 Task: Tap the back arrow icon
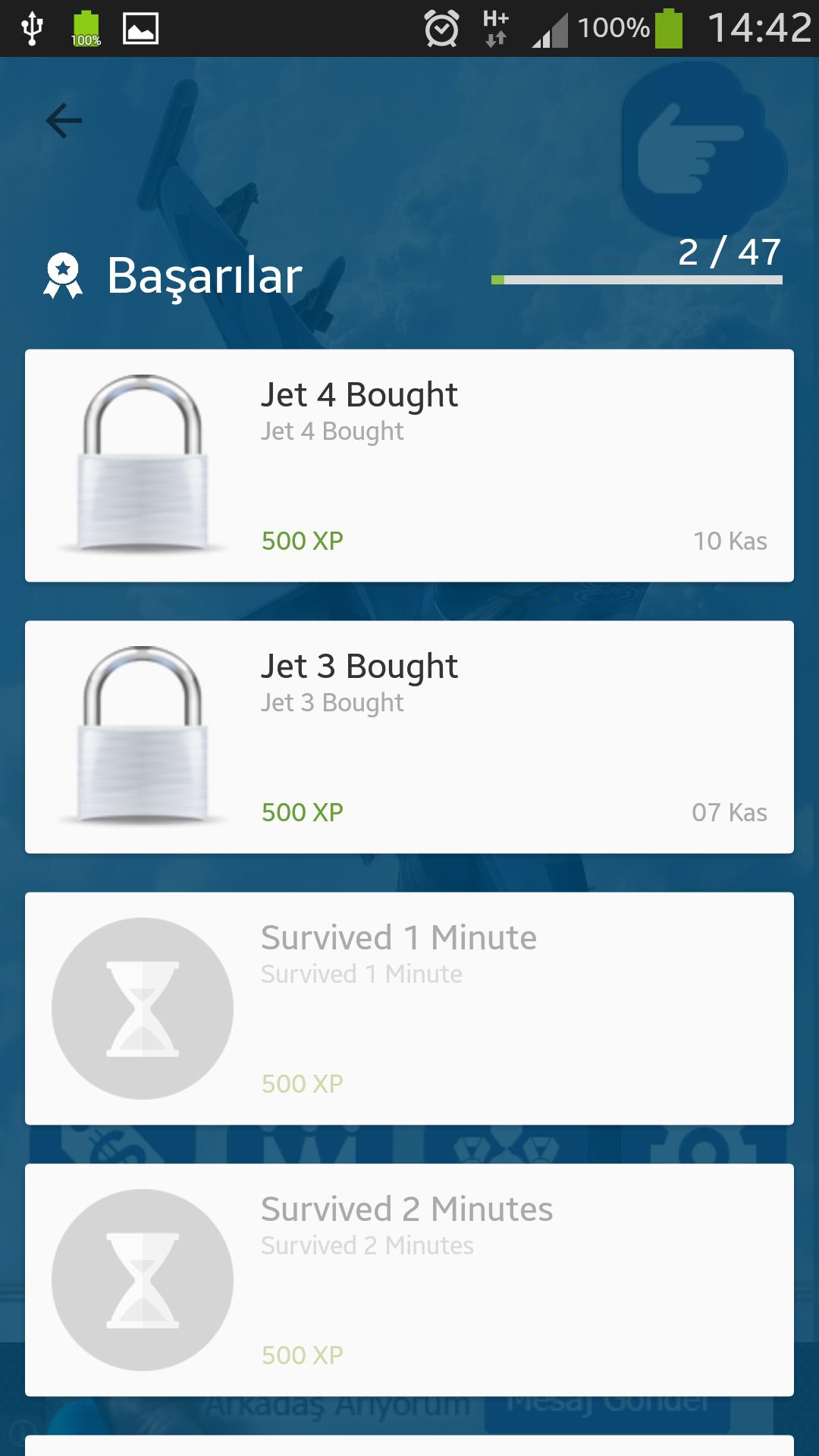[64, 121]
